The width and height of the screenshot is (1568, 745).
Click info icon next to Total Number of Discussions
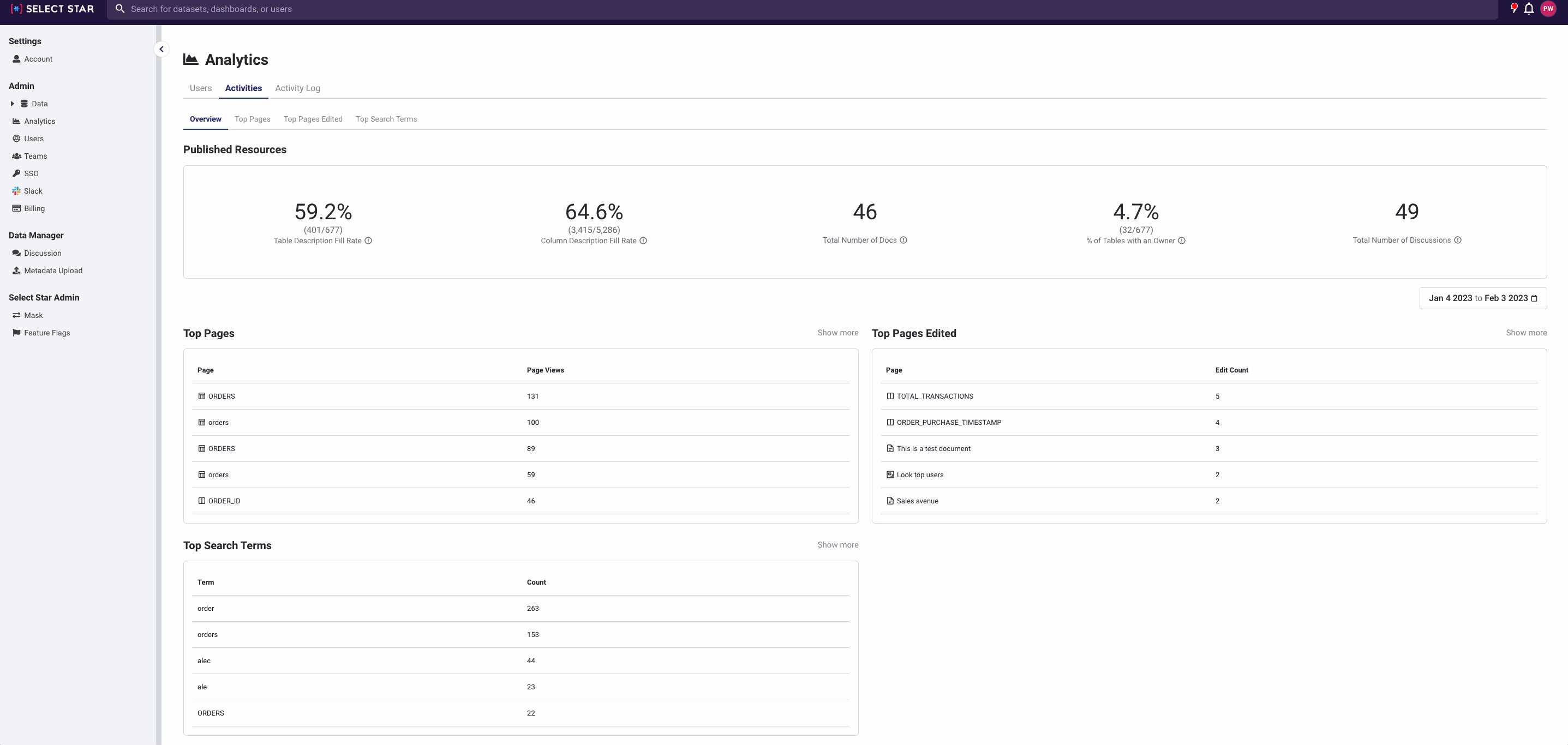coord(1457,240)
